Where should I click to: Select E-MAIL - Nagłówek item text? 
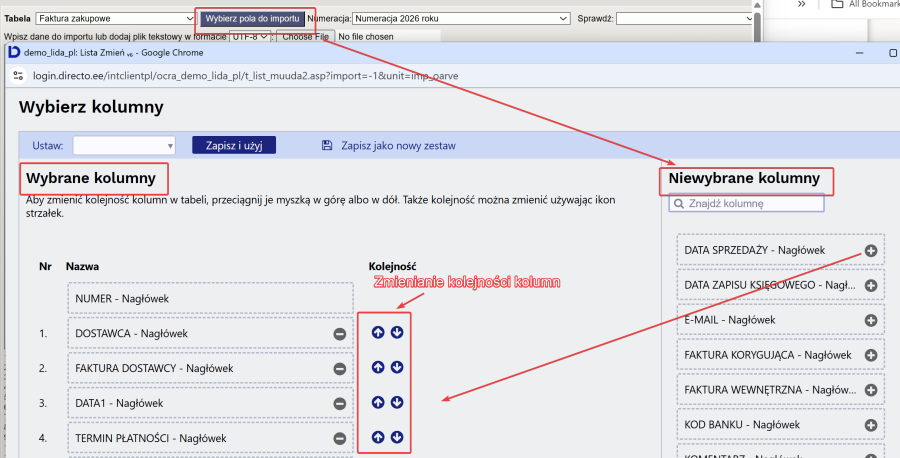tap(730, 320)
